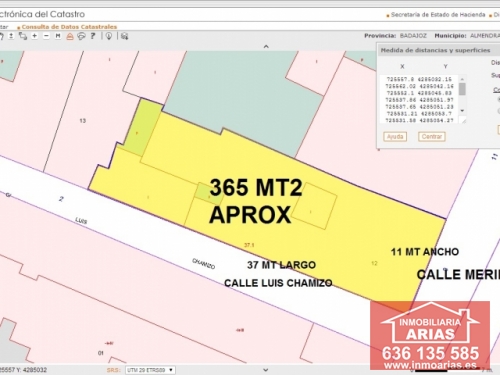Click the Centrar button

click(432, 137)
